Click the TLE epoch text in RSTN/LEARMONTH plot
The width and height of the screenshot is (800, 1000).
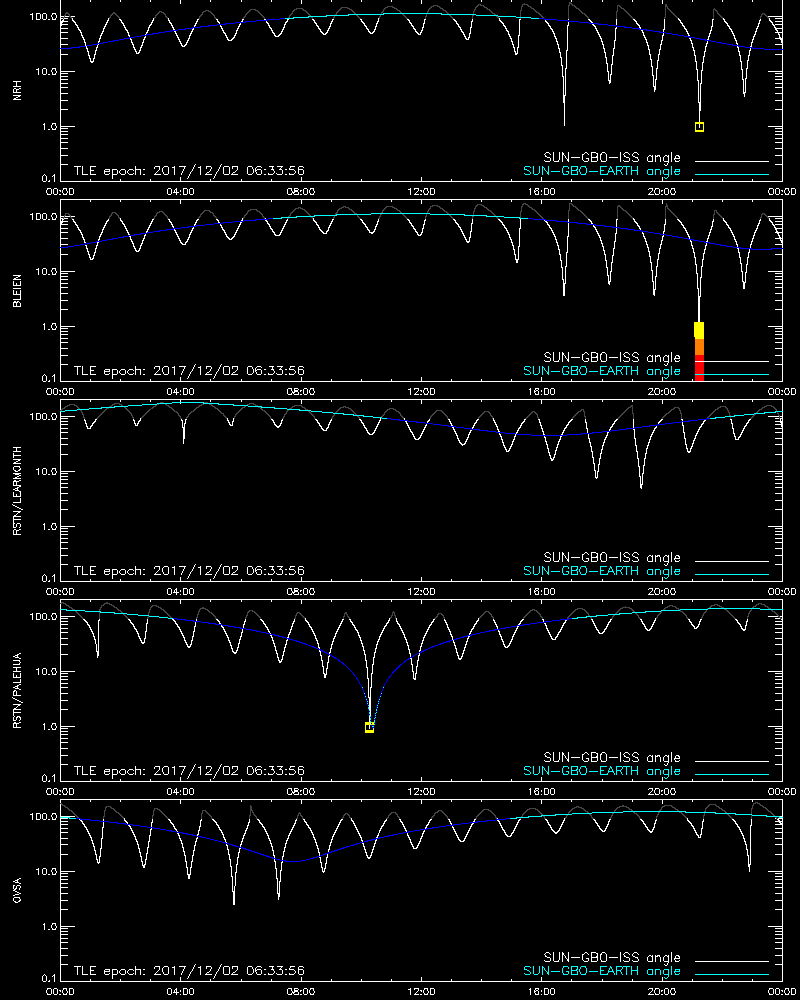coord(189,571)
